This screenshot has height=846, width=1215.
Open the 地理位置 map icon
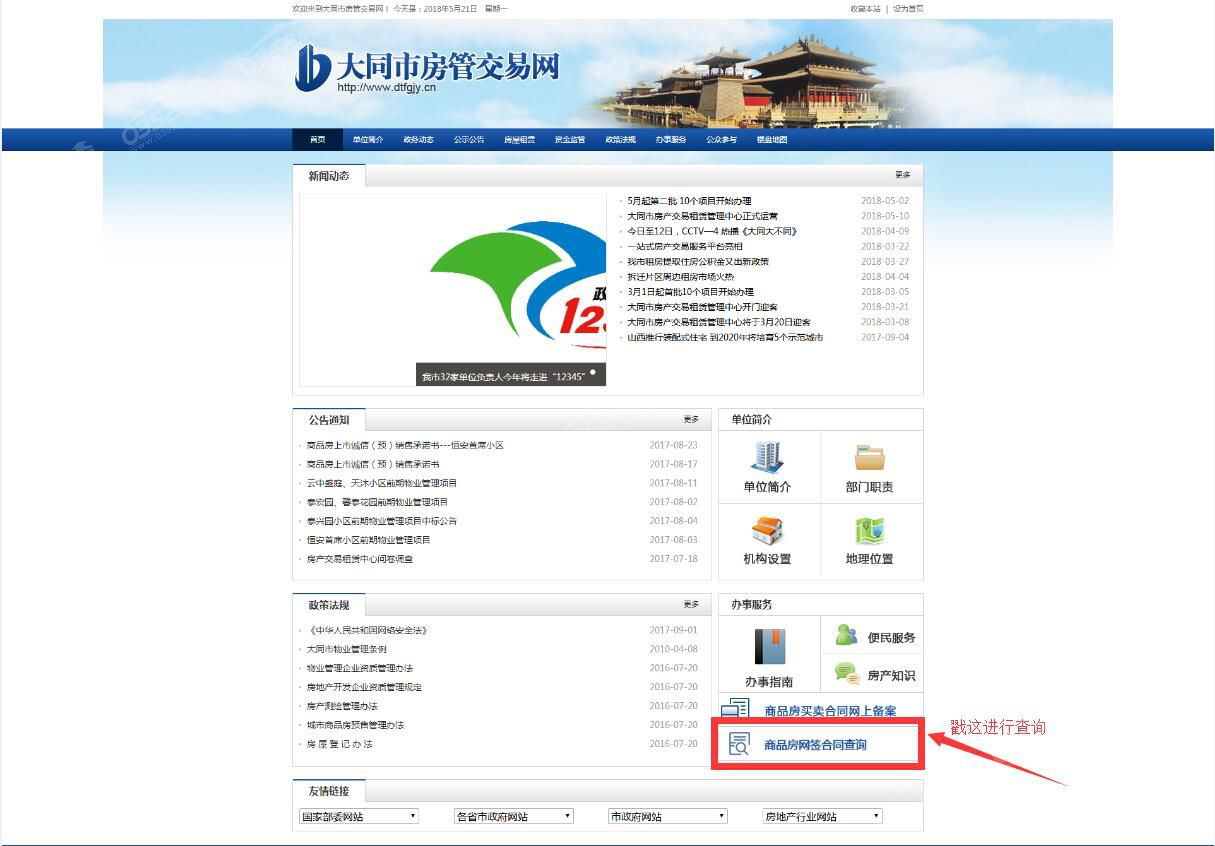869,530
